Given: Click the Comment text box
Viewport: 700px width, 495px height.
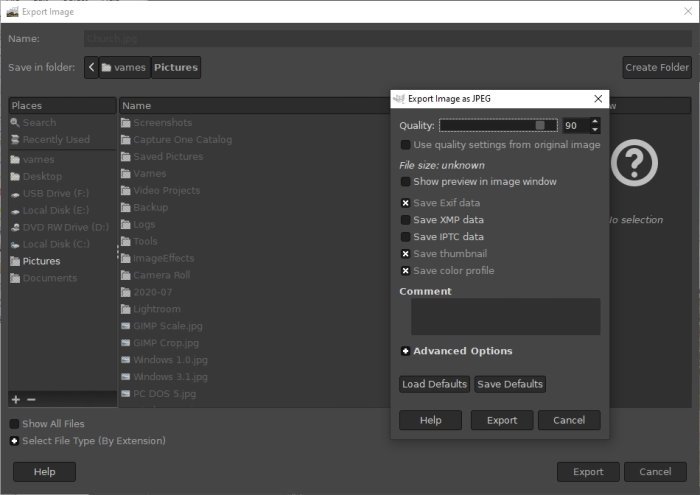Looking at the screenshot, I should [x=505, y=316].
